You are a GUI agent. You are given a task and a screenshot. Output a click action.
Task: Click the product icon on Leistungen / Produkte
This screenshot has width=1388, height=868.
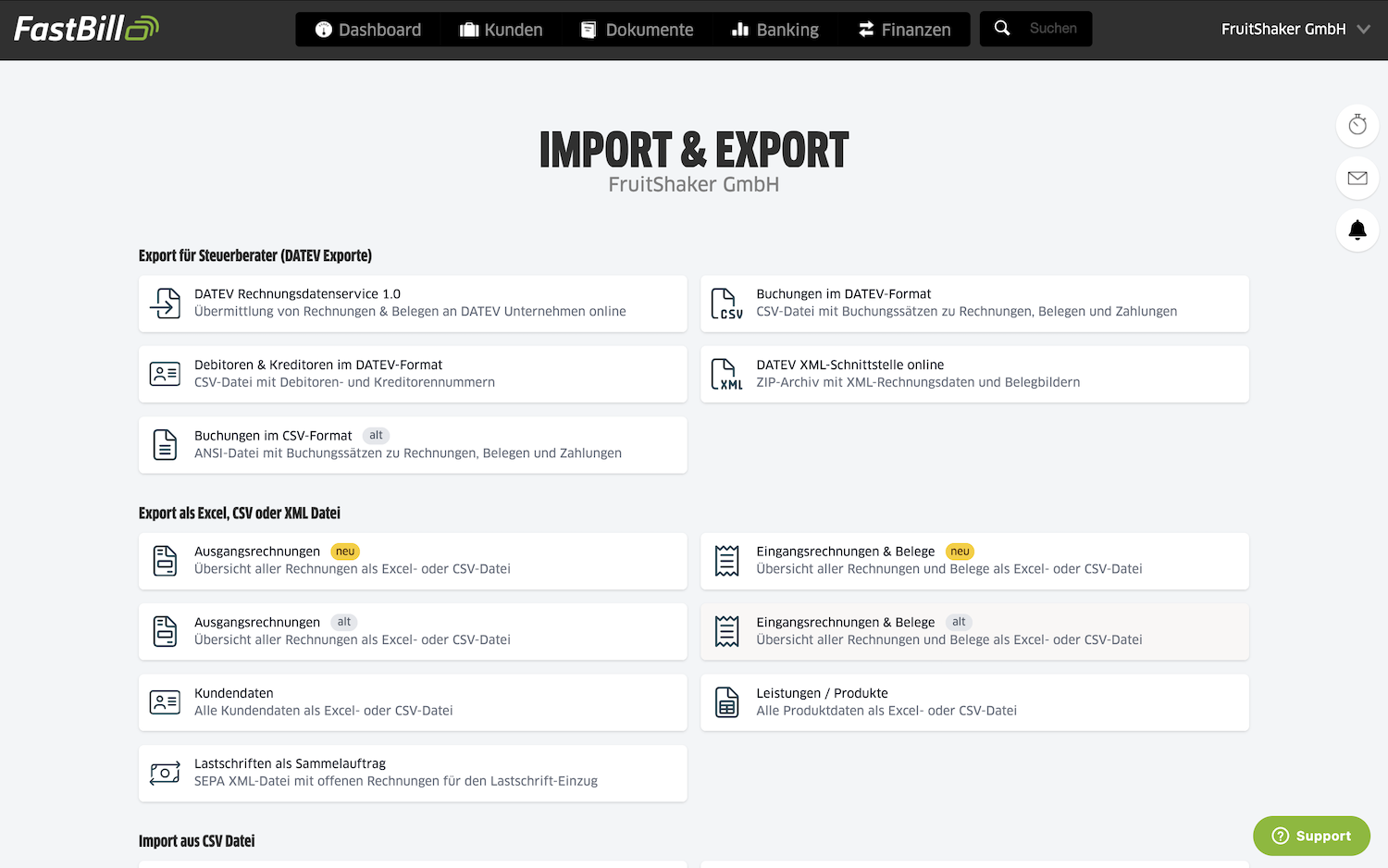(x=726, y=702)
